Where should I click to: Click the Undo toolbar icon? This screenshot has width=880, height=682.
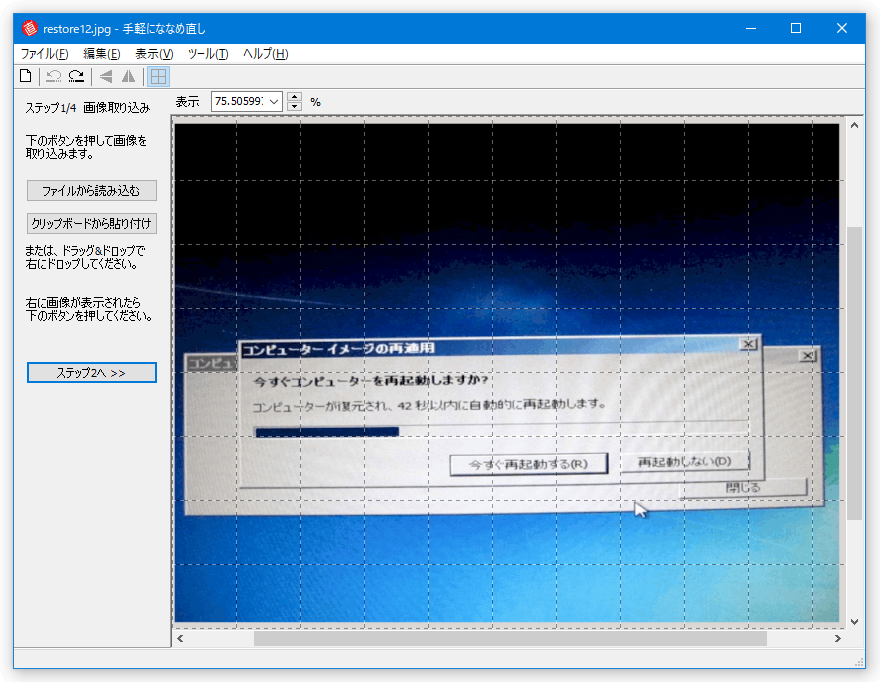click(54, 76)
